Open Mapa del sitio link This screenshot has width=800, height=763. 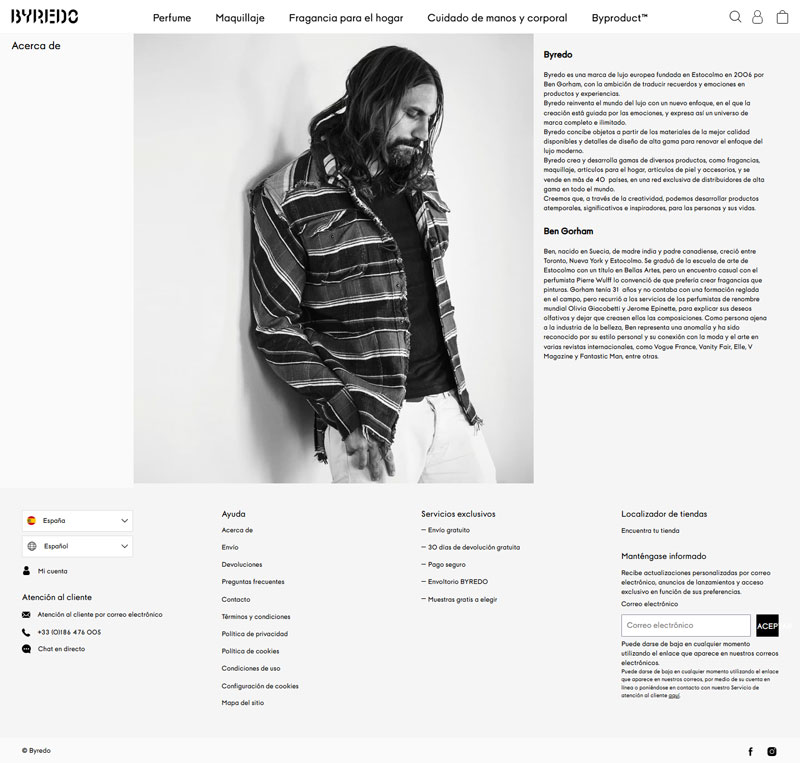243,703
